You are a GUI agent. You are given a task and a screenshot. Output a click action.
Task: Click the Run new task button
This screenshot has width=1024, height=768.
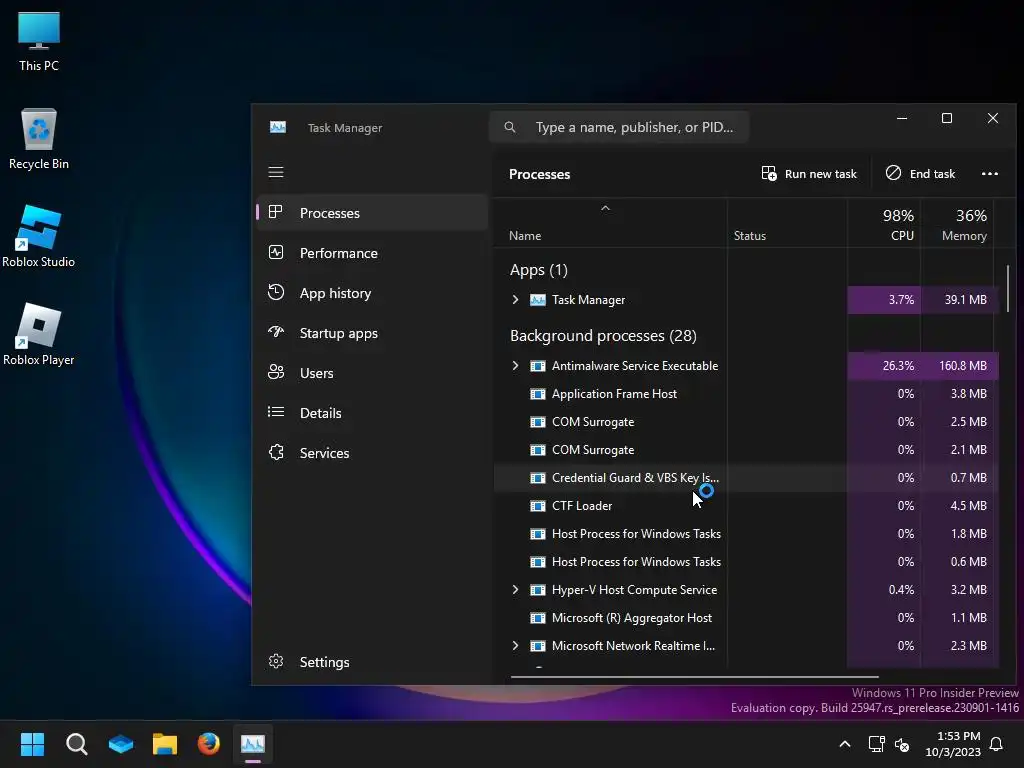[808, 174]
